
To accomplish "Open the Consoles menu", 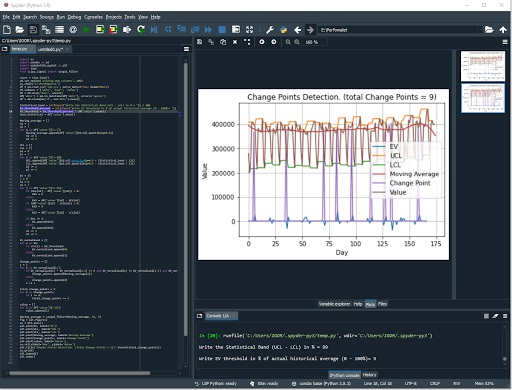I will point(93,17).
